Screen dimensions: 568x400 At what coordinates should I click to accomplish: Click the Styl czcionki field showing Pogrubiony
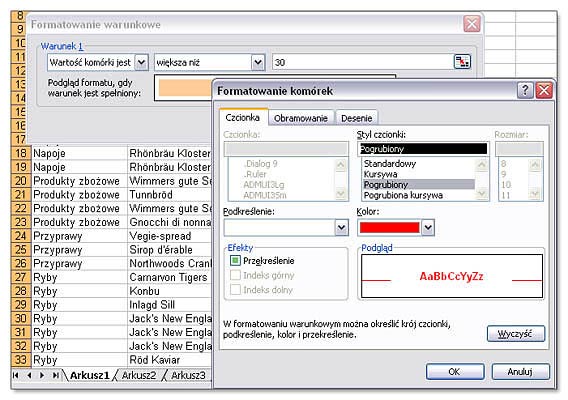pos(423,149)
